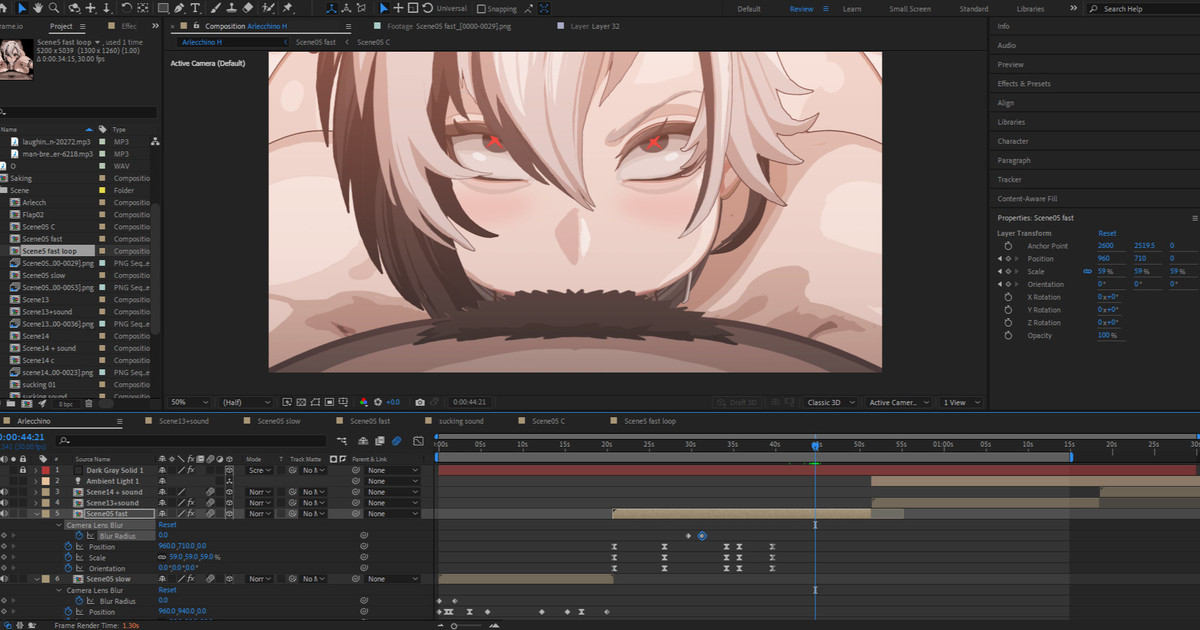The height and width of the screenshot is (630, 1200).
Task: Open the 1 View layout dropdown
Action: pyautogui.click(x=961, y=402)
